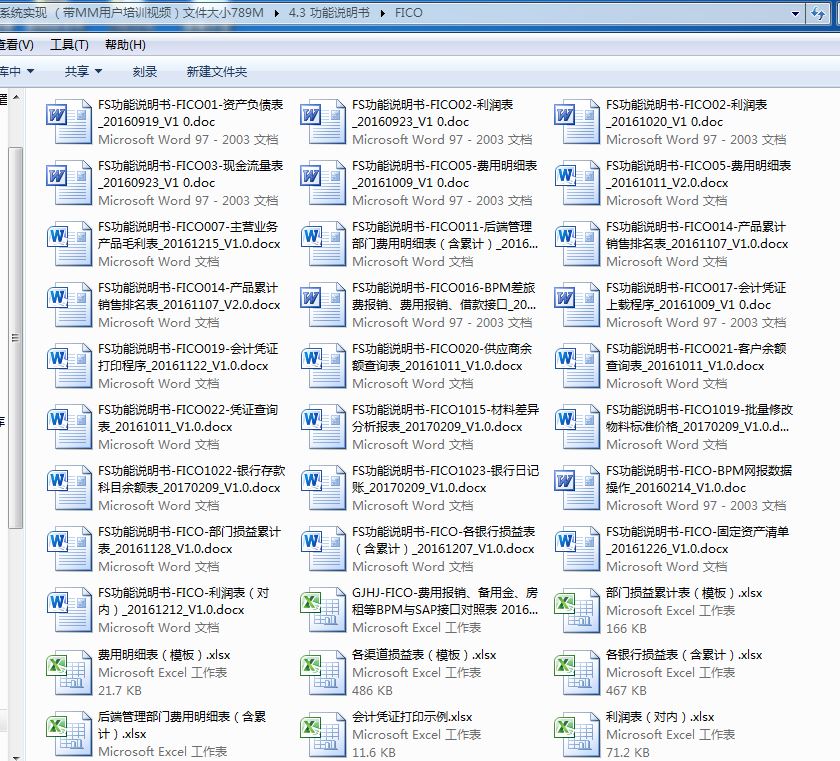Expand the 共享 dropdown in toolbar
Viewport: 840px width, 761px height.
[x=83, y=71]
